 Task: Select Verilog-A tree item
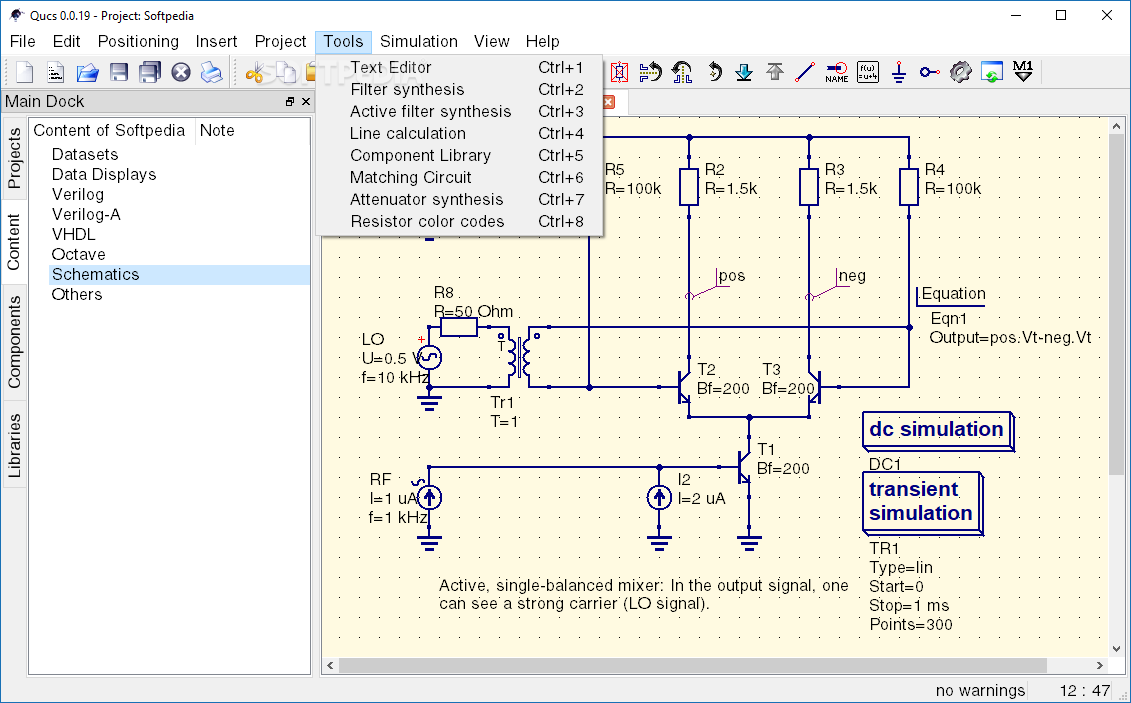[x=87, y=214]
